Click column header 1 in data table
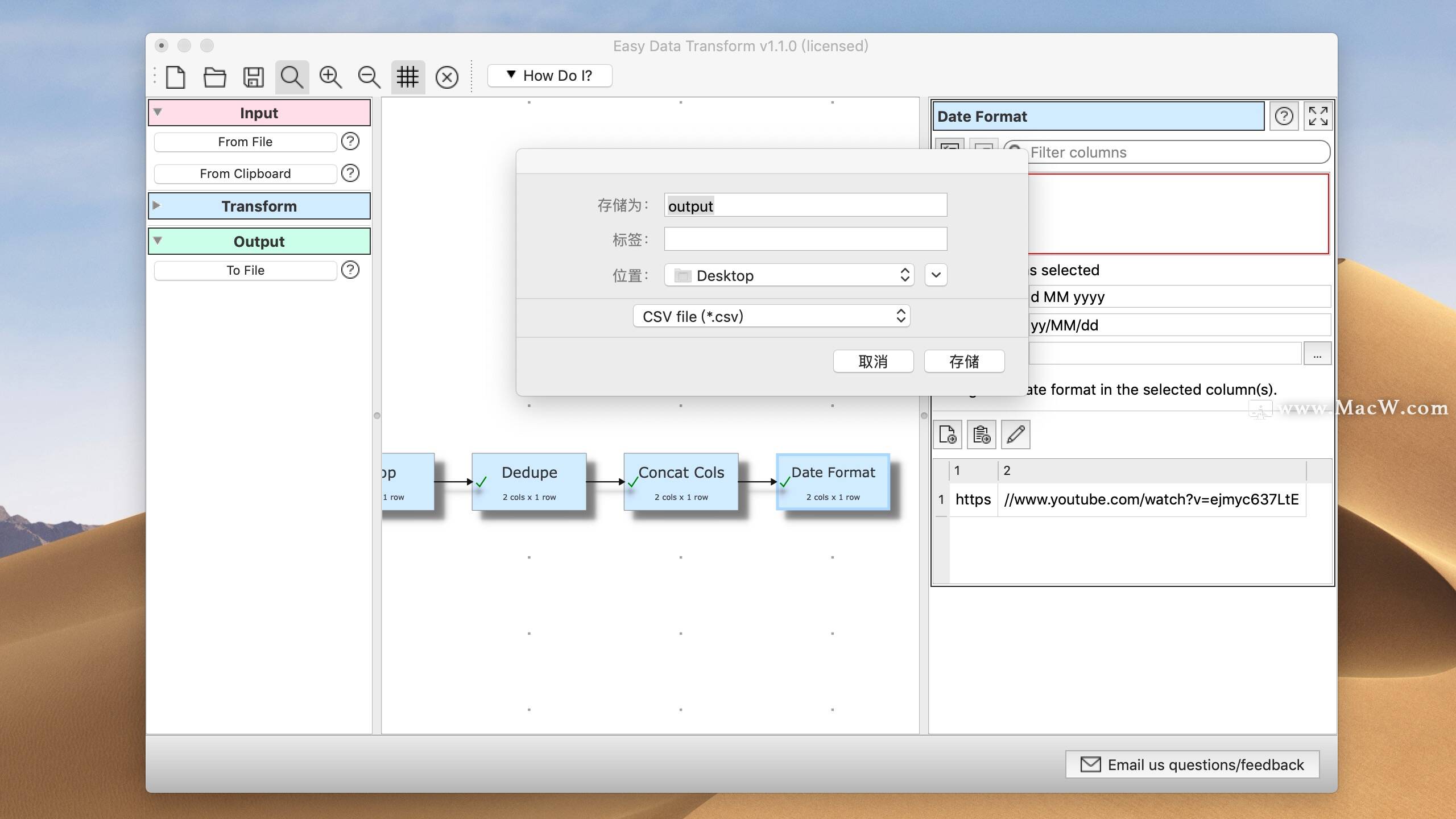The height and width of the screenshot is (819, 1456). [973, 471]
